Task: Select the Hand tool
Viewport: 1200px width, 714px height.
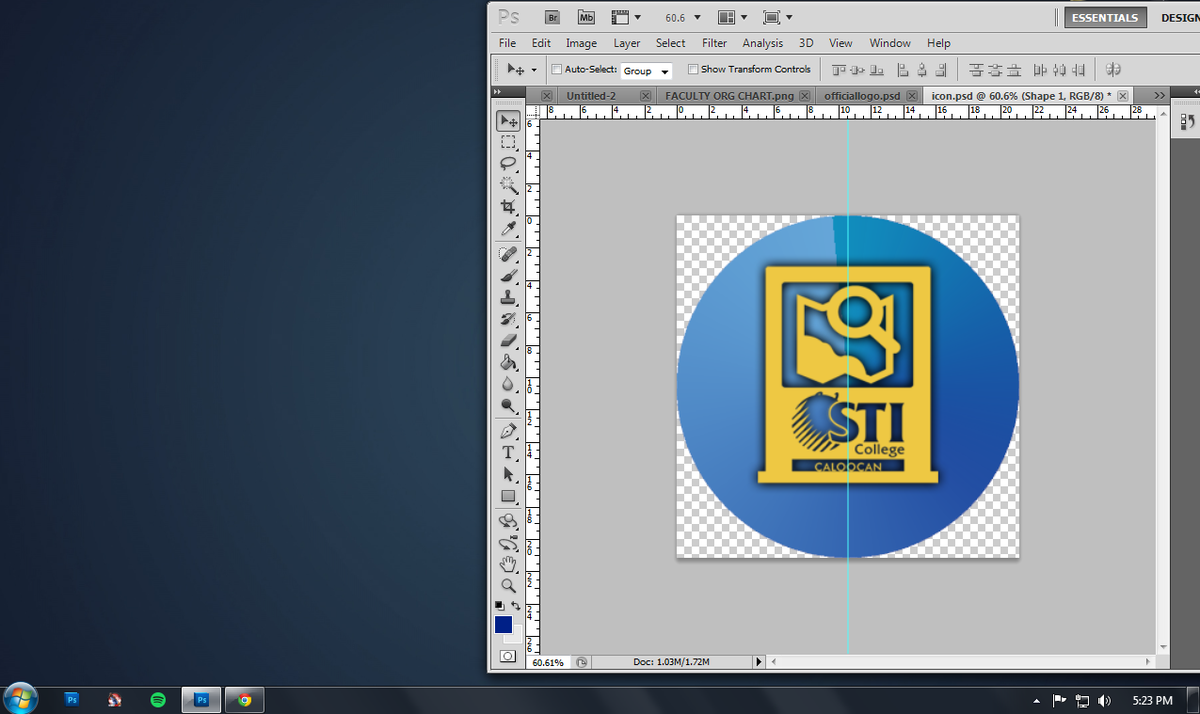Action: (509, 564)
